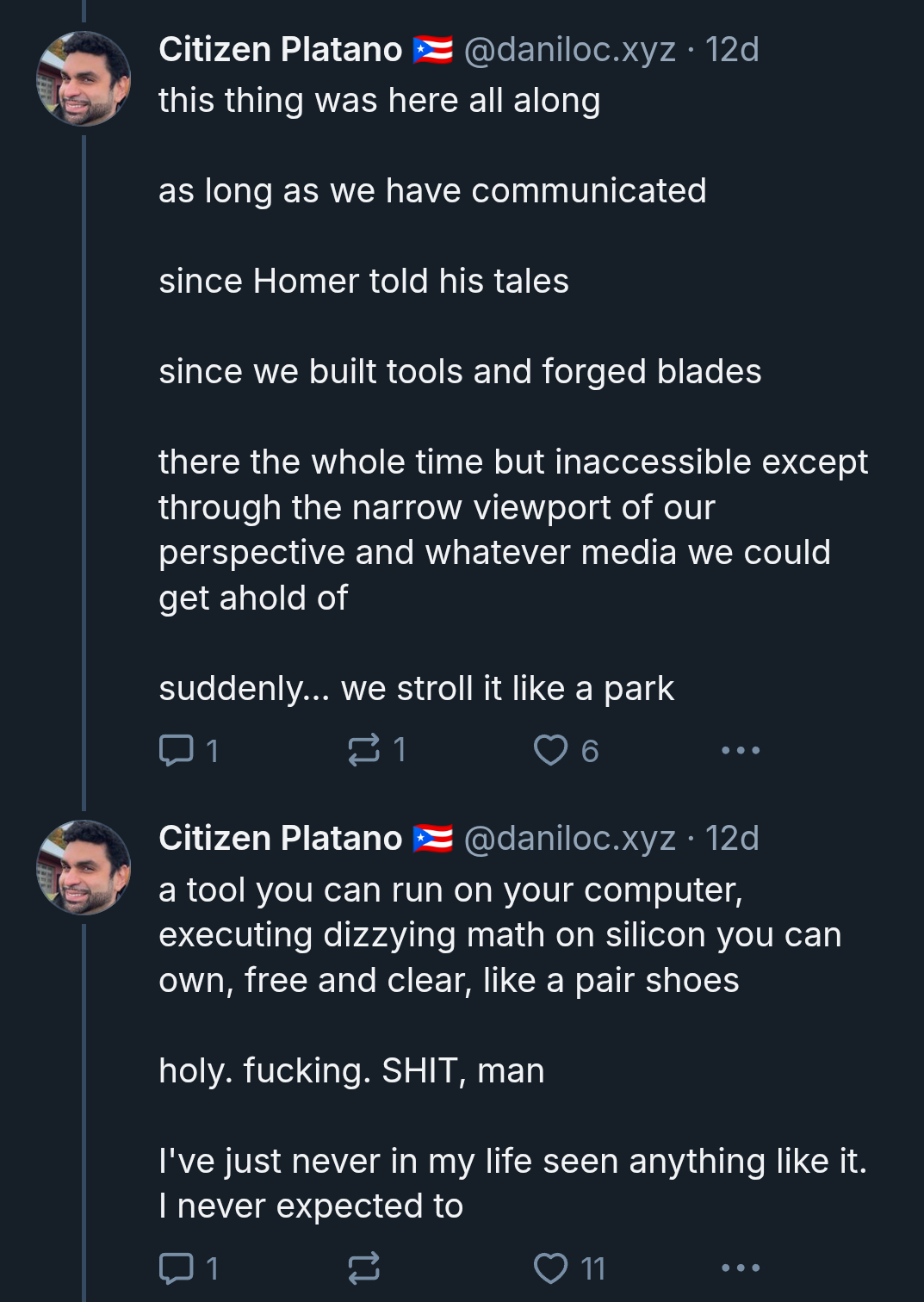Screen dimensions: 924x1302
Task: Reply to the 'a tool you can run' post
Action: pos(177,1268)
